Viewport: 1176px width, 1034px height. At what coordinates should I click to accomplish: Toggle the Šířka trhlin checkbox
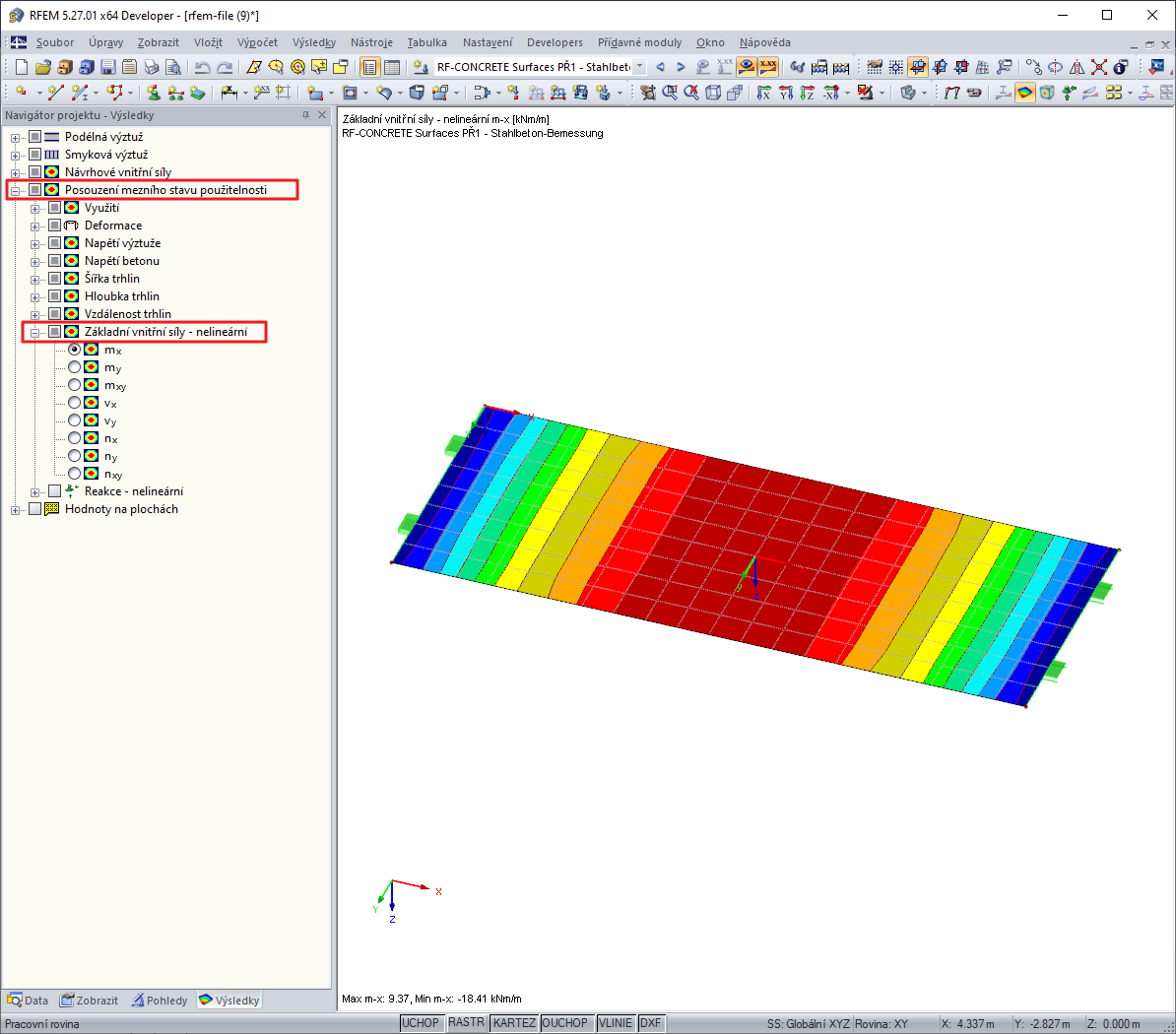[55, 278]
